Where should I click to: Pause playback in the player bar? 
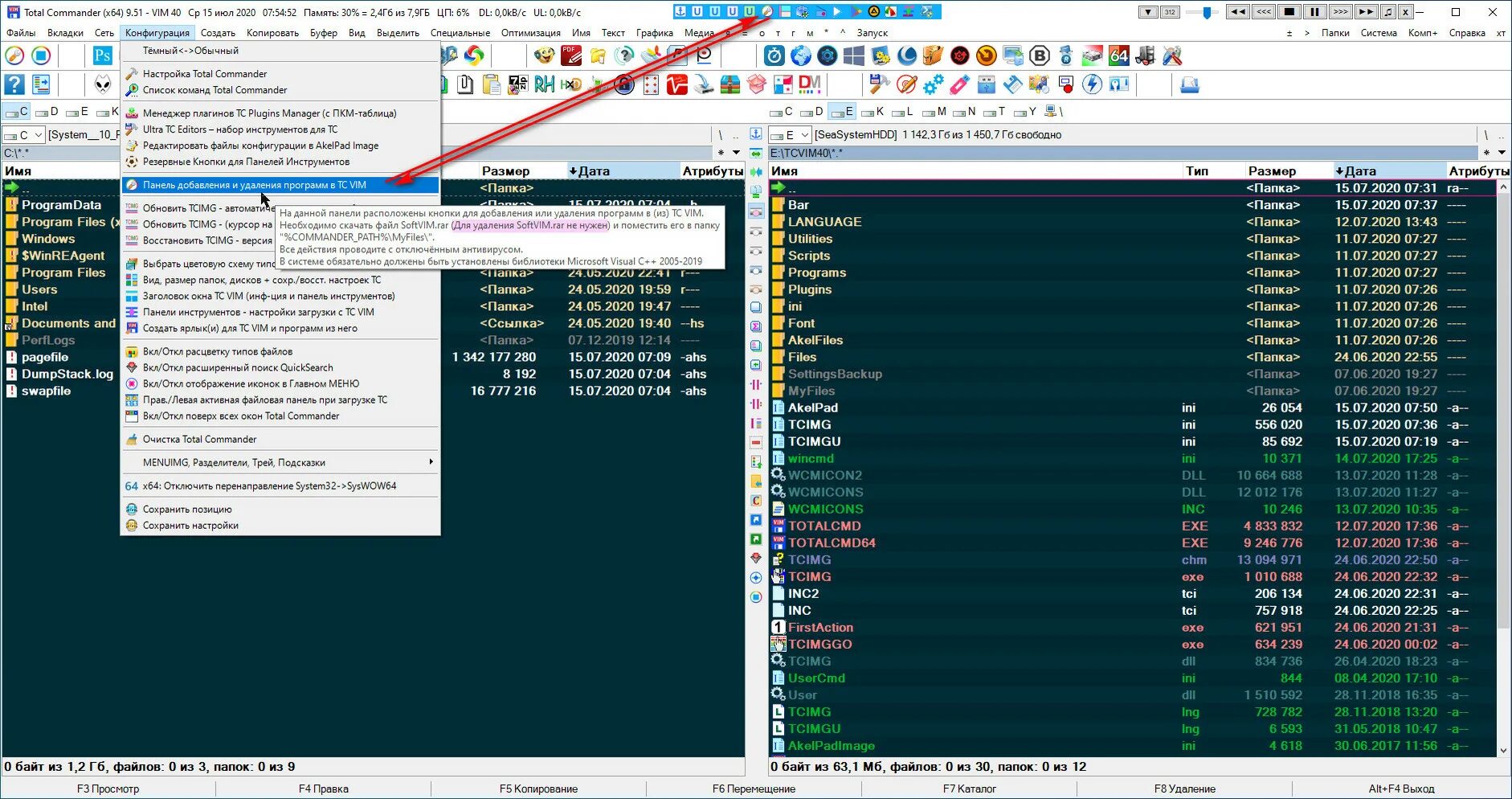(1314, 12)
